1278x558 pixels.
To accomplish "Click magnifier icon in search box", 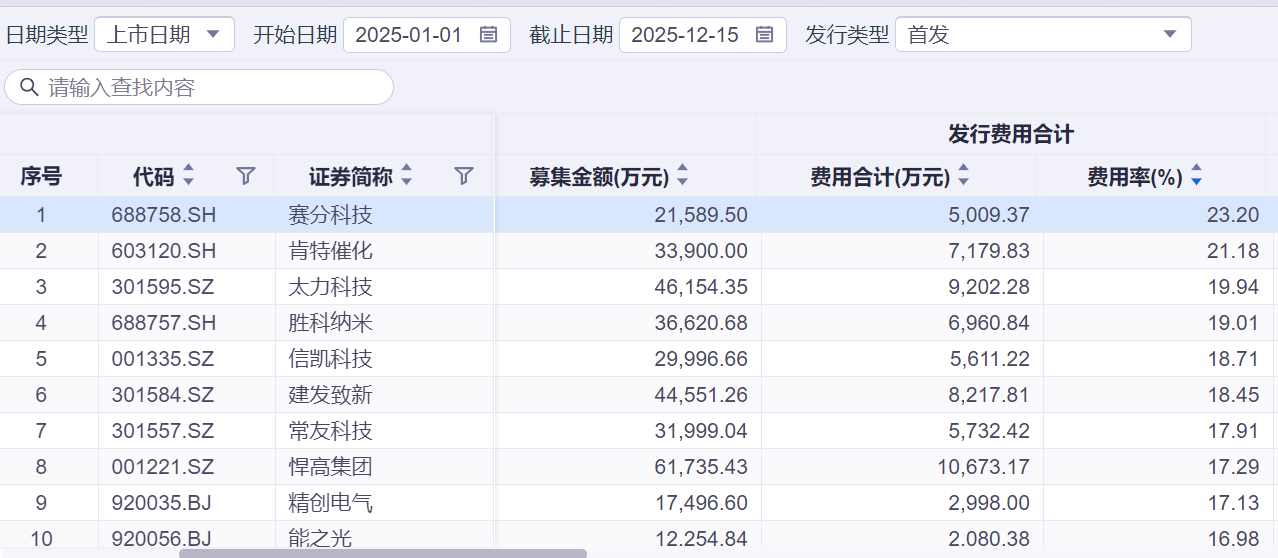I will 29,87.
